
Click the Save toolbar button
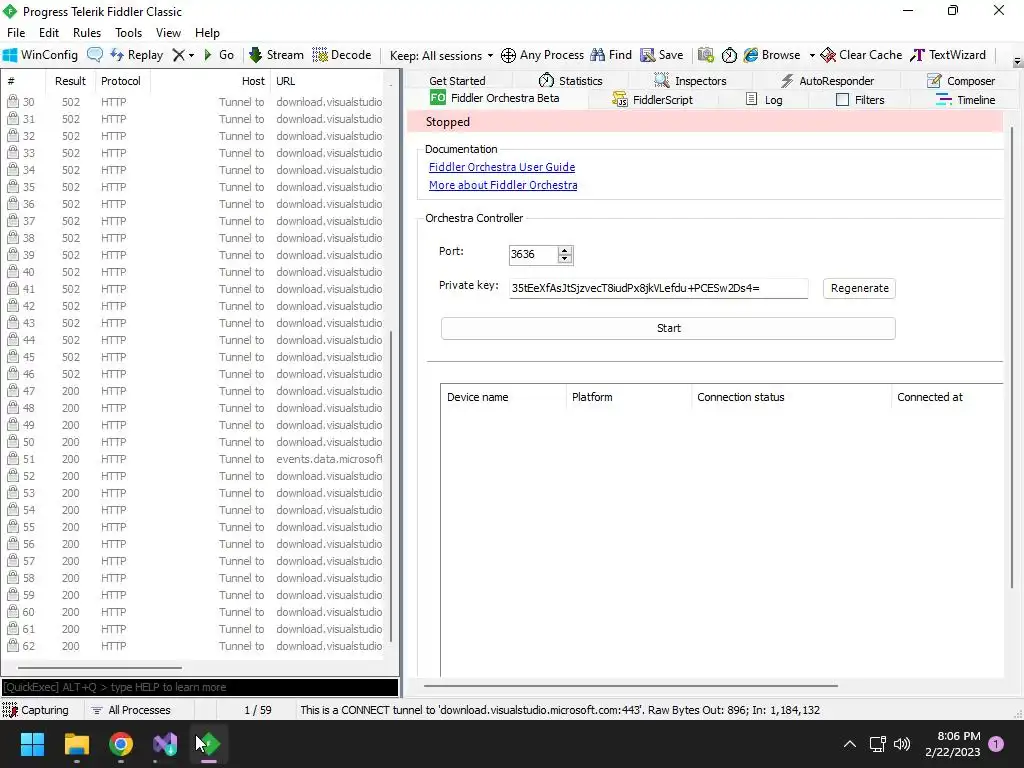[662, 55]
